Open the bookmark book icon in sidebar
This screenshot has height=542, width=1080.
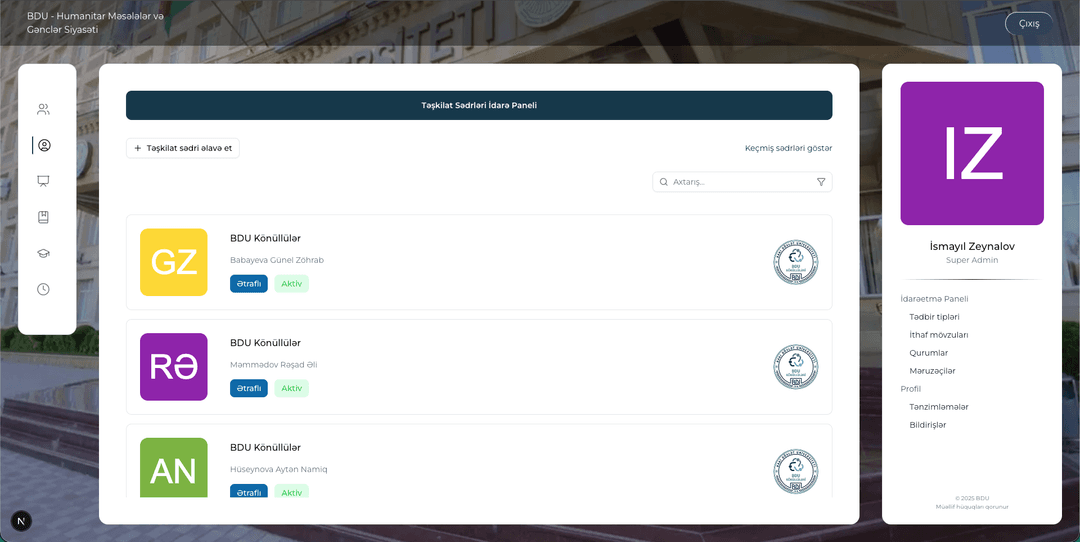43,217
